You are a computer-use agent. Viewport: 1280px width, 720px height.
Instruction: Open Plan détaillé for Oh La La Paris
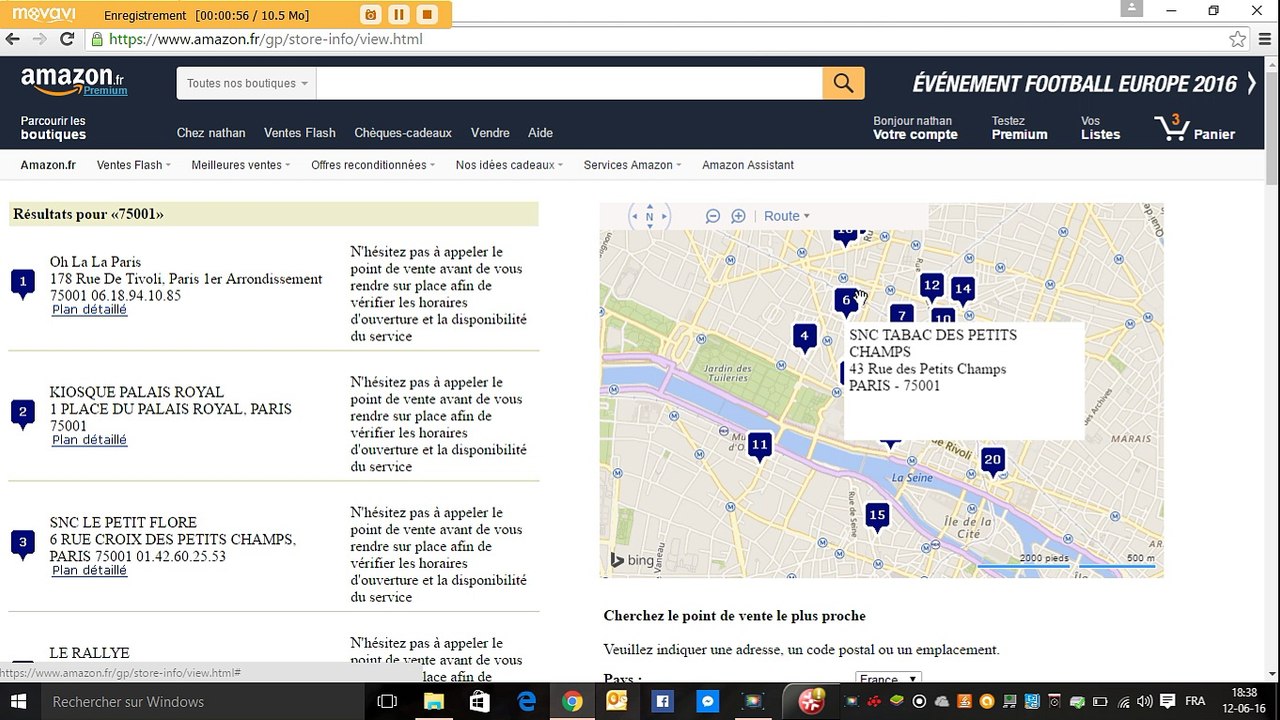[x=89, y=310]
